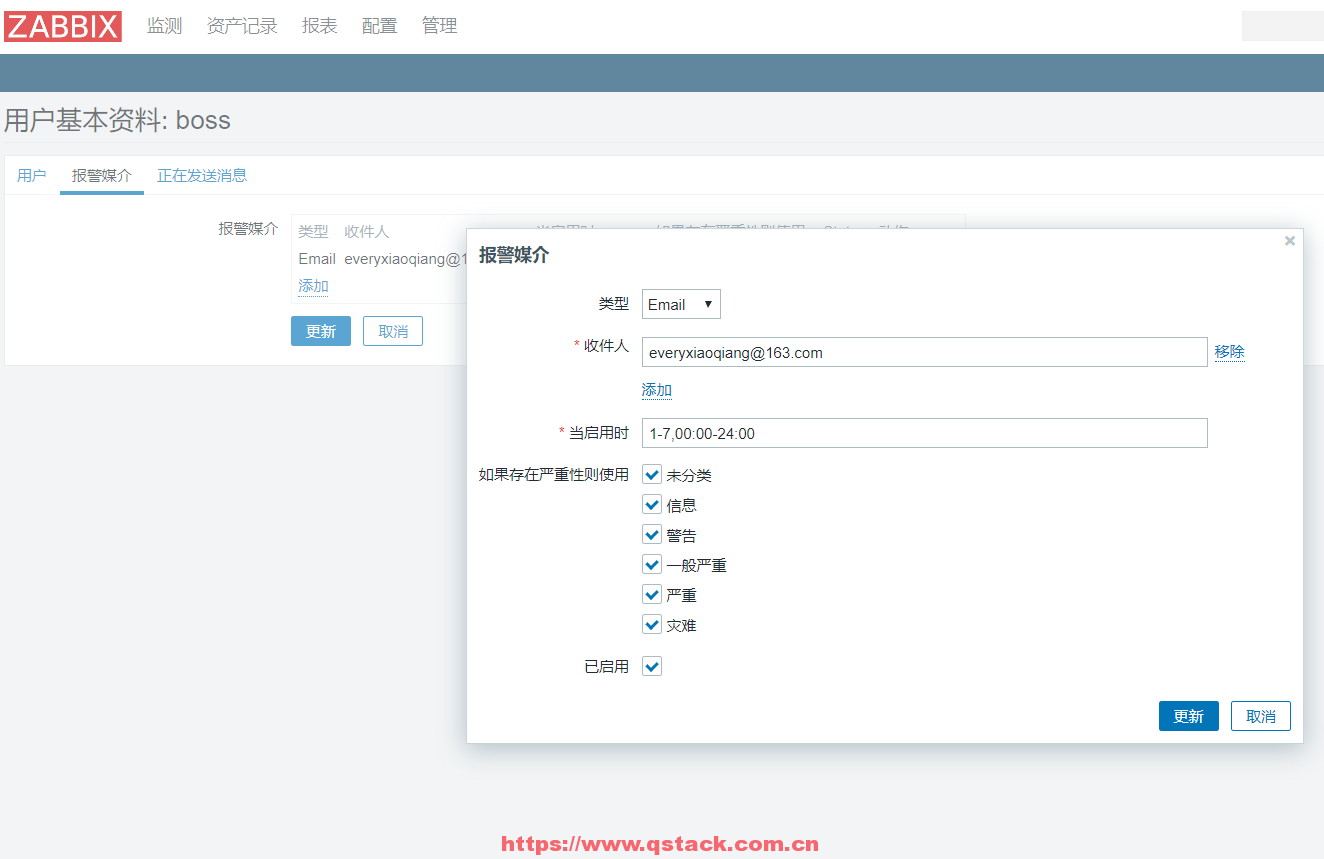Click the 添加 link under recipient field

656,390
